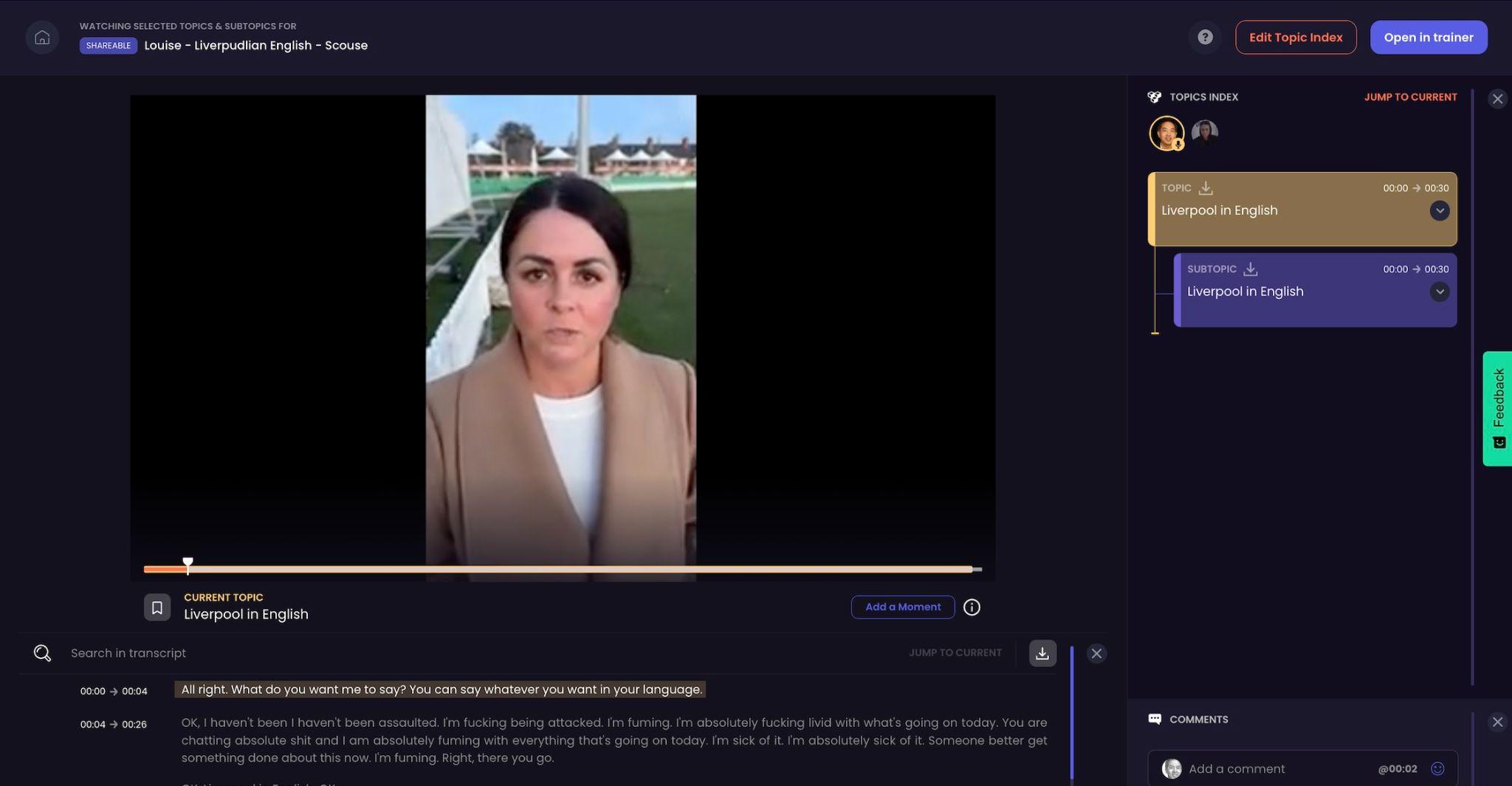Click the 00:00 → 00:04 transcript timestamp
This screenshot has width=1512, height=786.
(114, 692)
